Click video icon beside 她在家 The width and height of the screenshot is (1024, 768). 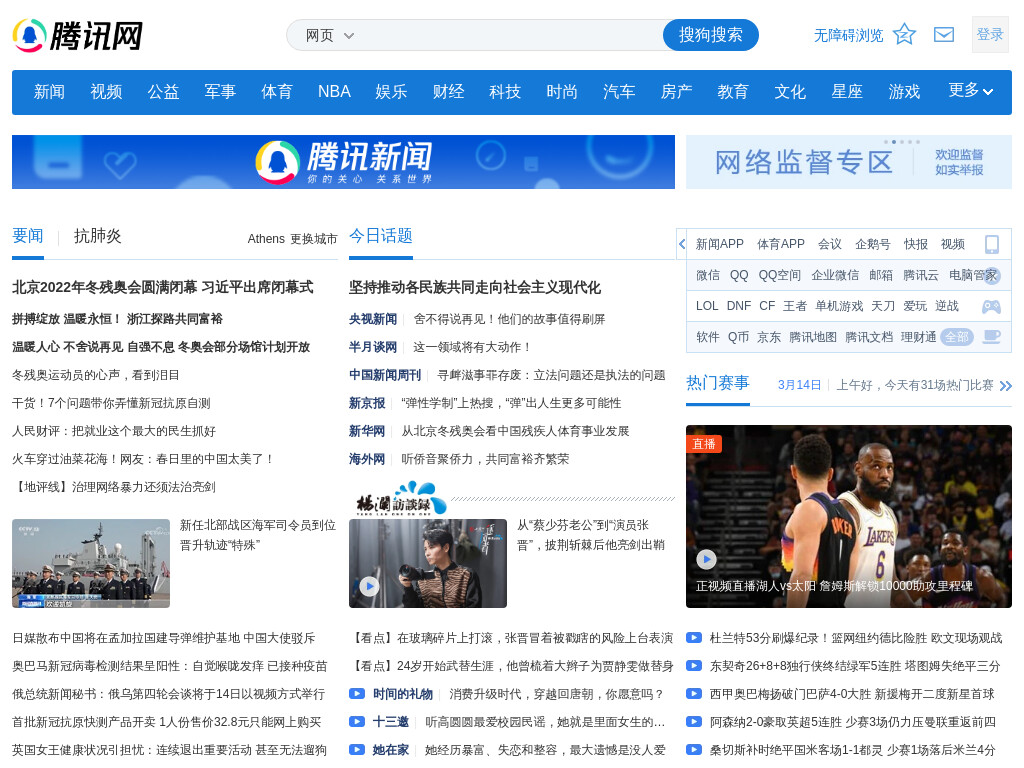tap(357, 750)
